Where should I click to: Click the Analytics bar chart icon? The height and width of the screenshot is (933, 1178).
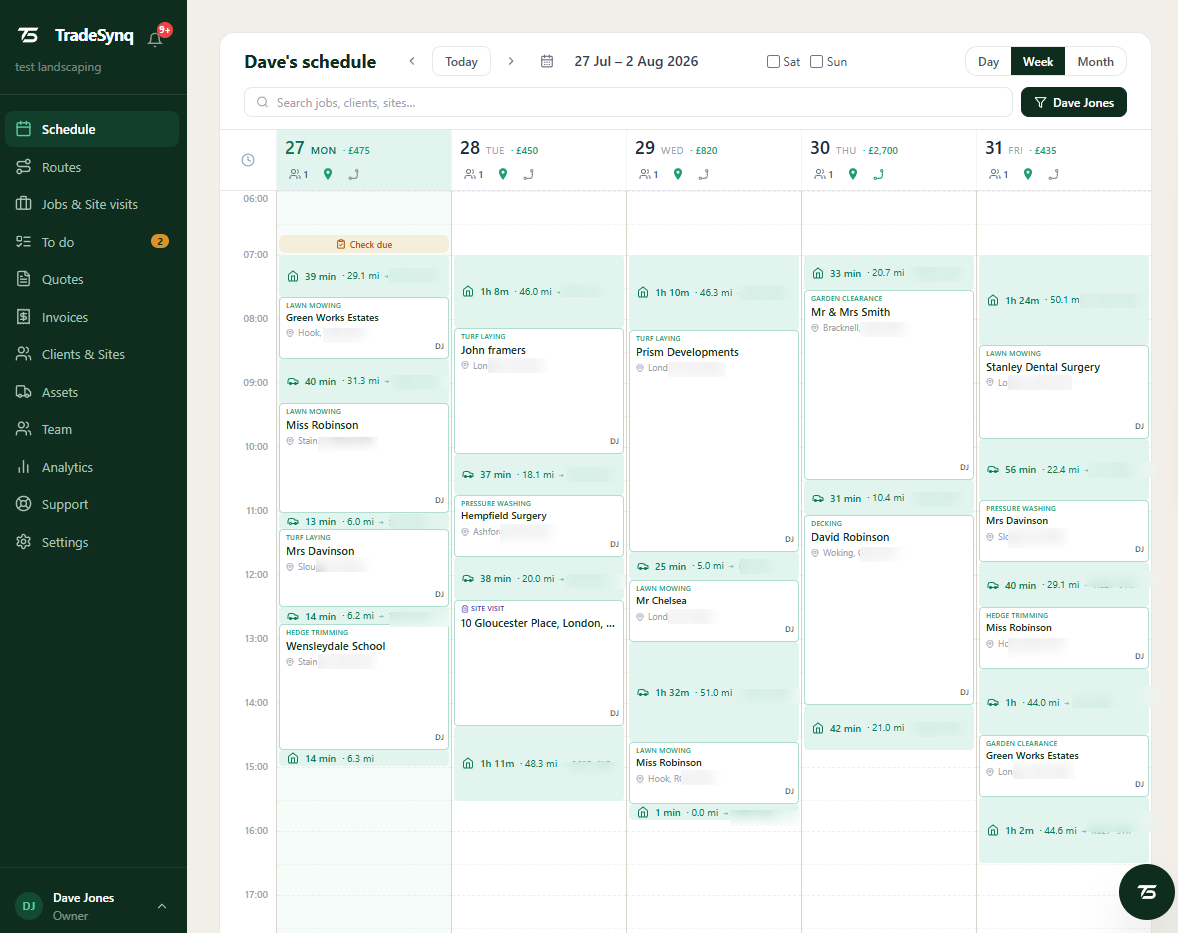pos(23,467)
